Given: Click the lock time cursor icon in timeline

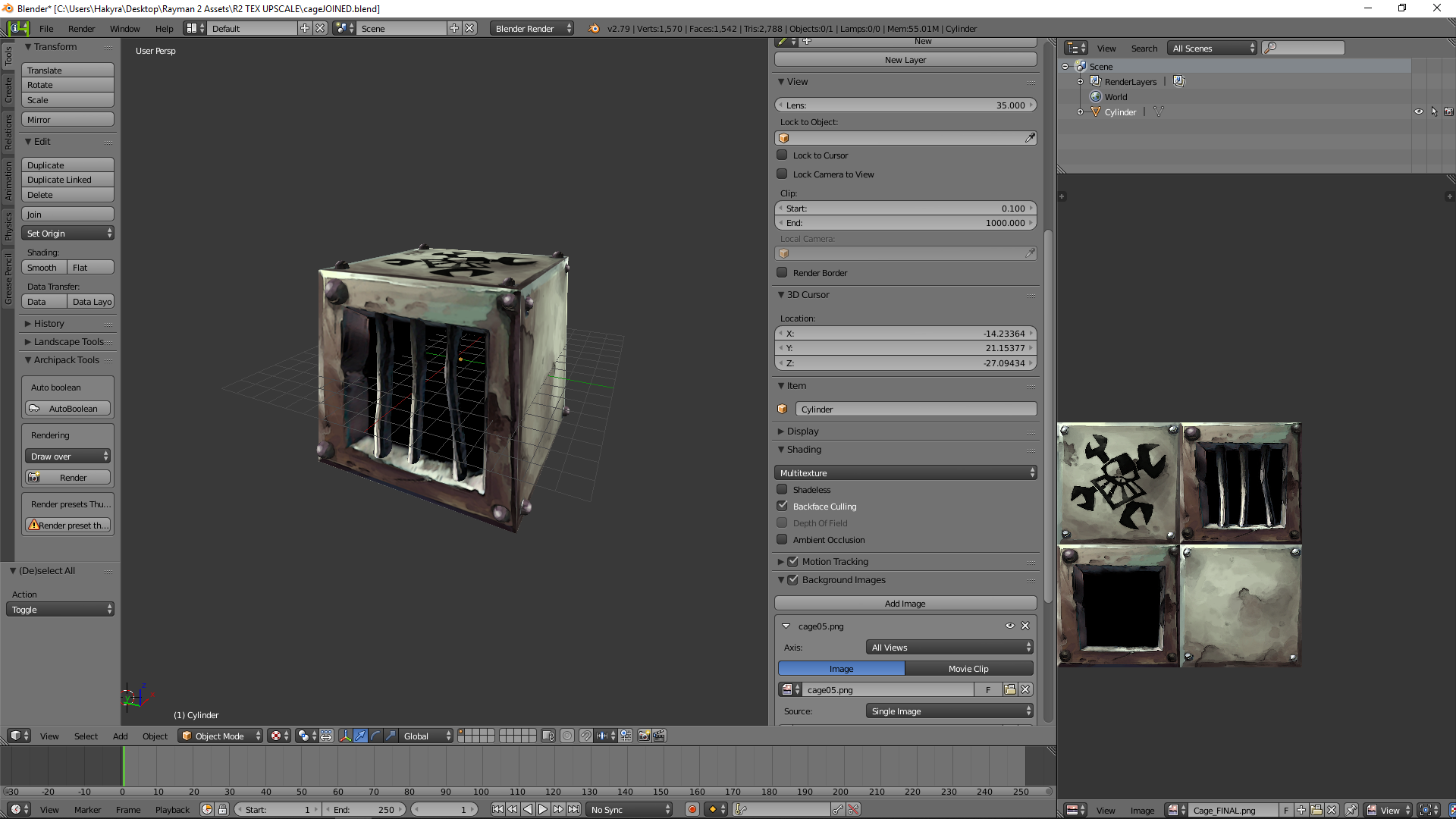Looking at the screenshot, I should pyautogui.click(x=222, y=810).
